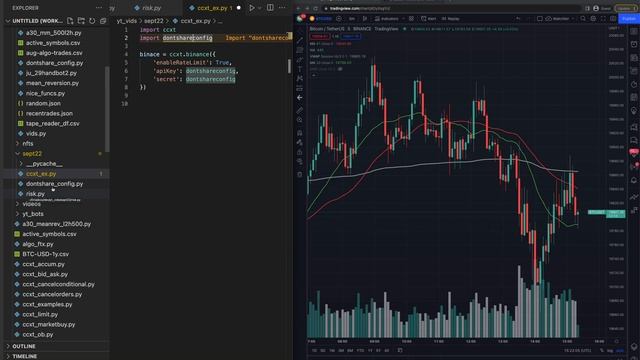Click the browser address bar showing tradingview.com
640x360 pixels.
click(451, 8)
